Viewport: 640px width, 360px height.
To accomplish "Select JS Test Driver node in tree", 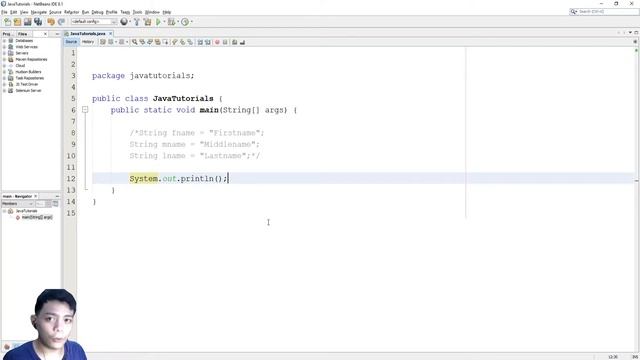I will click(27, 84).
